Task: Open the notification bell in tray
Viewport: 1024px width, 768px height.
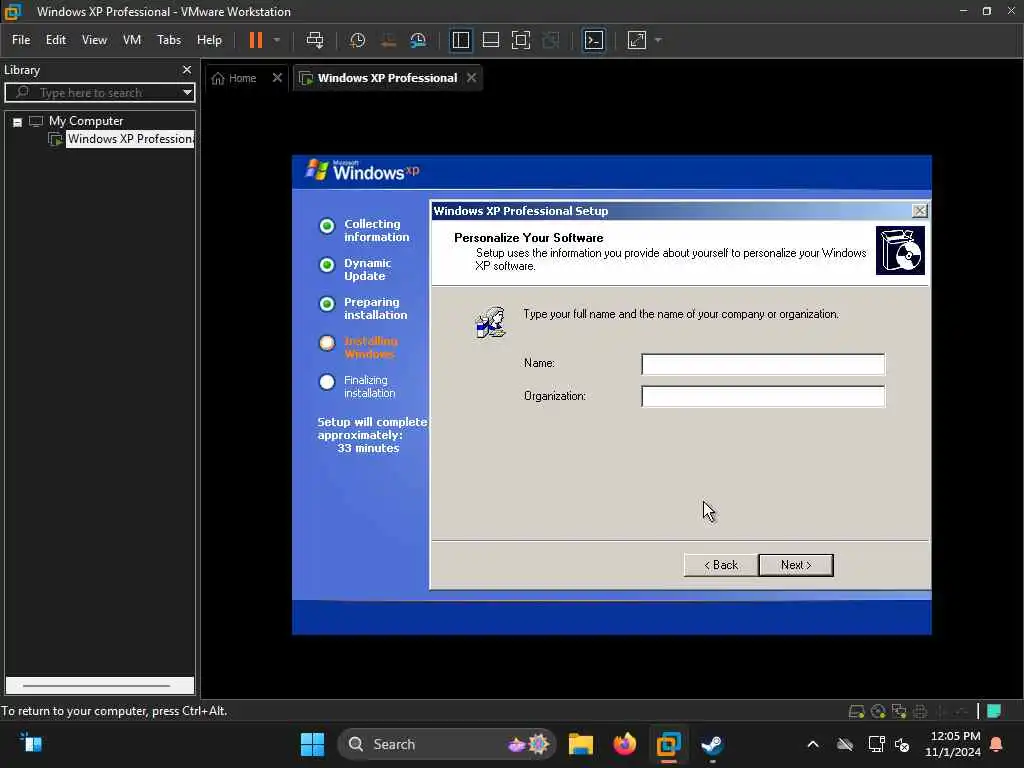Action: point(997,744)
